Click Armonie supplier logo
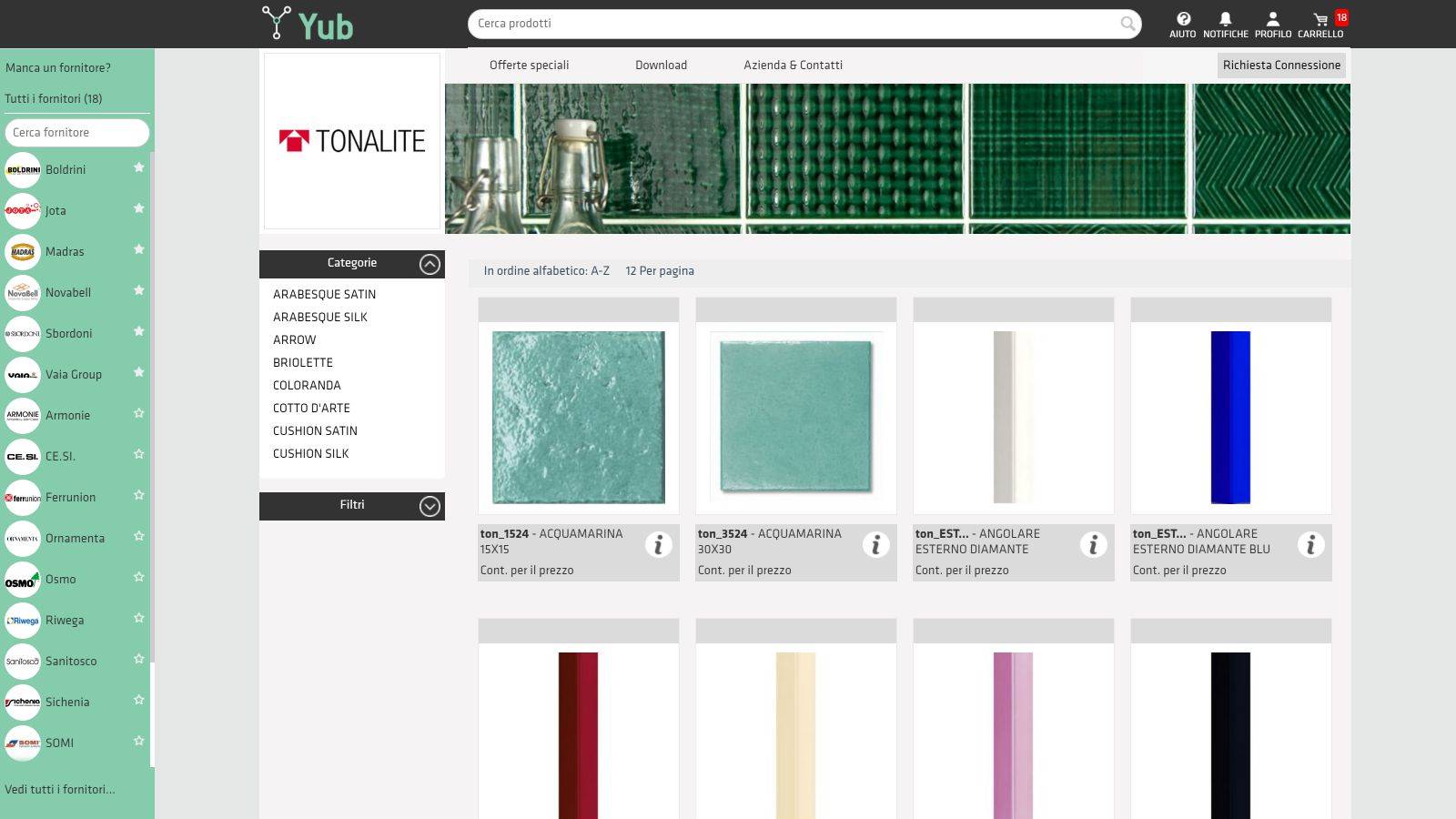This screenshot has height=819, width=1456. tap(23, 416)
